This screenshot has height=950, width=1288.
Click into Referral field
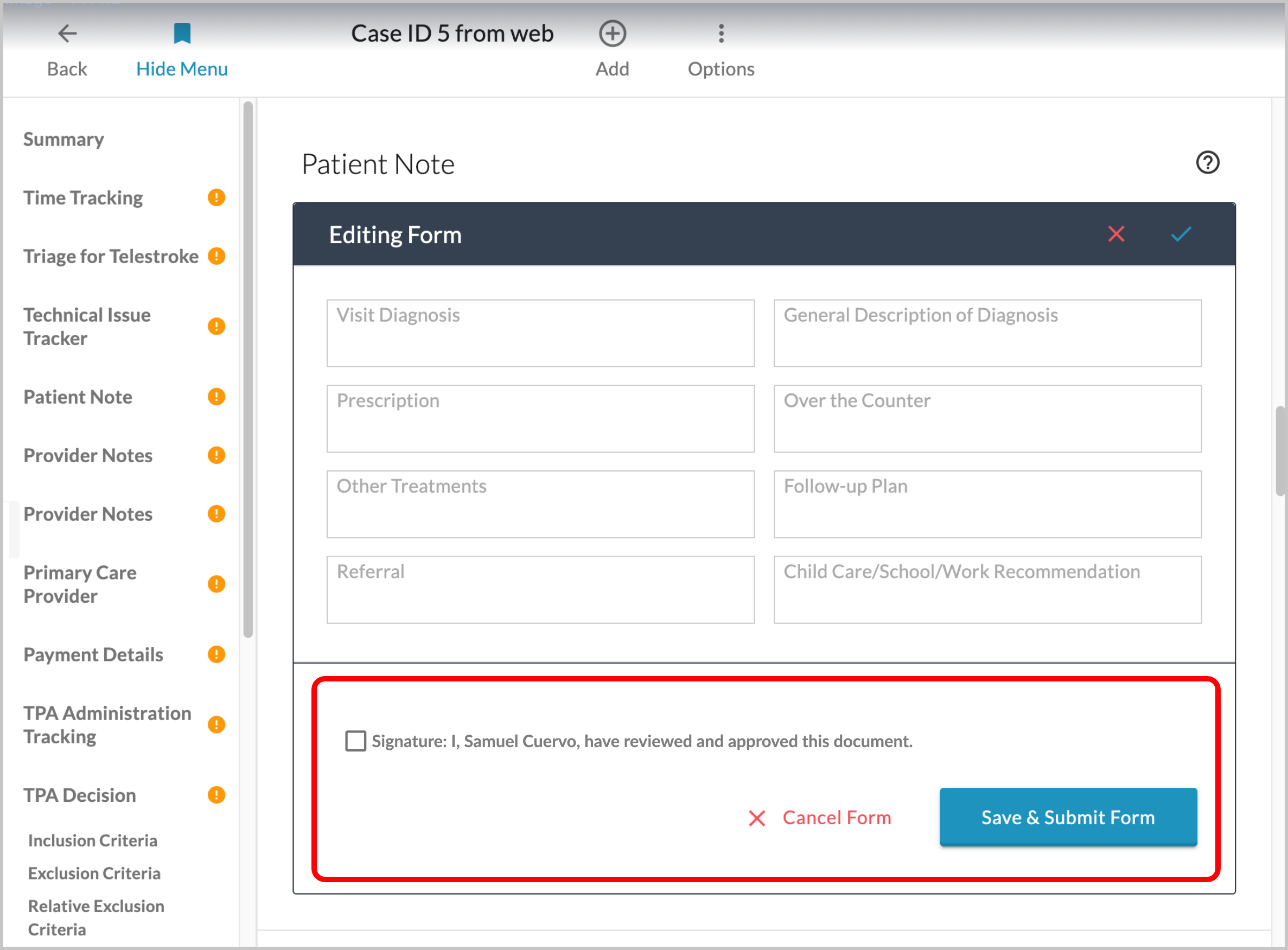pyautogui.click(x=540, y=589)
